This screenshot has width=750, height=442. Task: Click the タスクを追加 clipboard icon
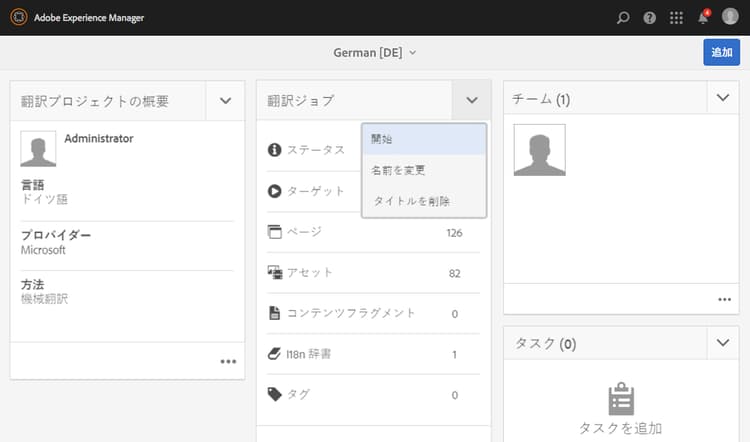point(621,399)
